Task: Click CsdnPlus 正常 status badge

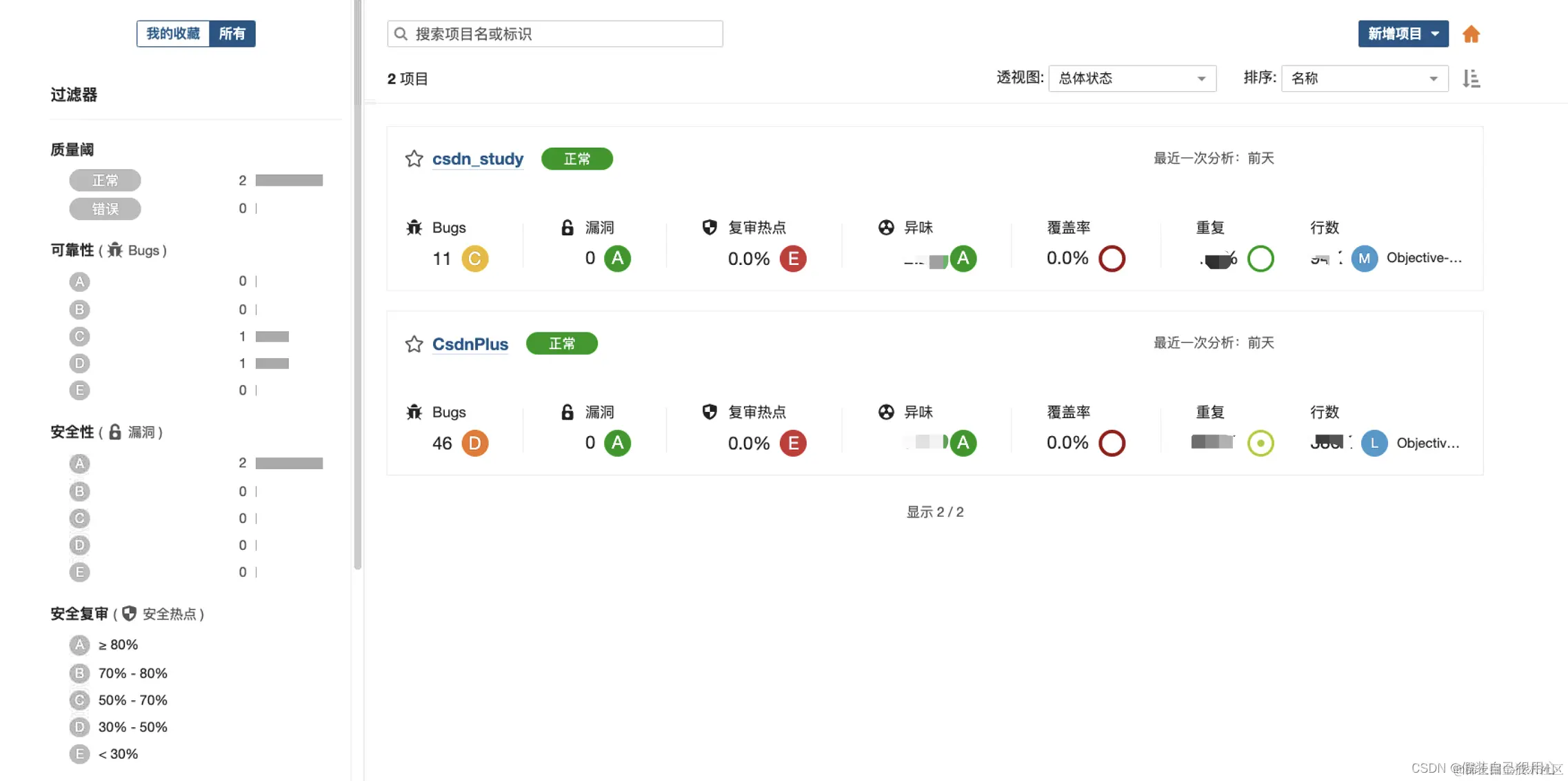Action: [562, 344]
